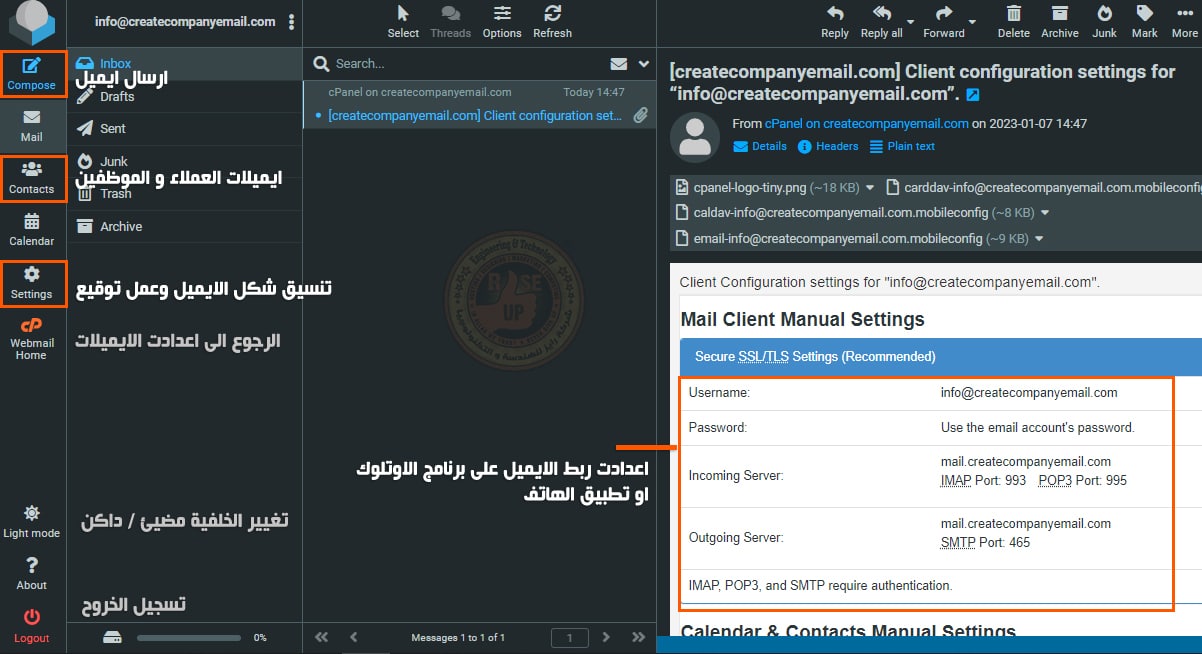Image resolution: width=1202 pixels, height=654 pixels.
Task: Open the Settings gear in sidebar
Action: (x=32, y=283)
